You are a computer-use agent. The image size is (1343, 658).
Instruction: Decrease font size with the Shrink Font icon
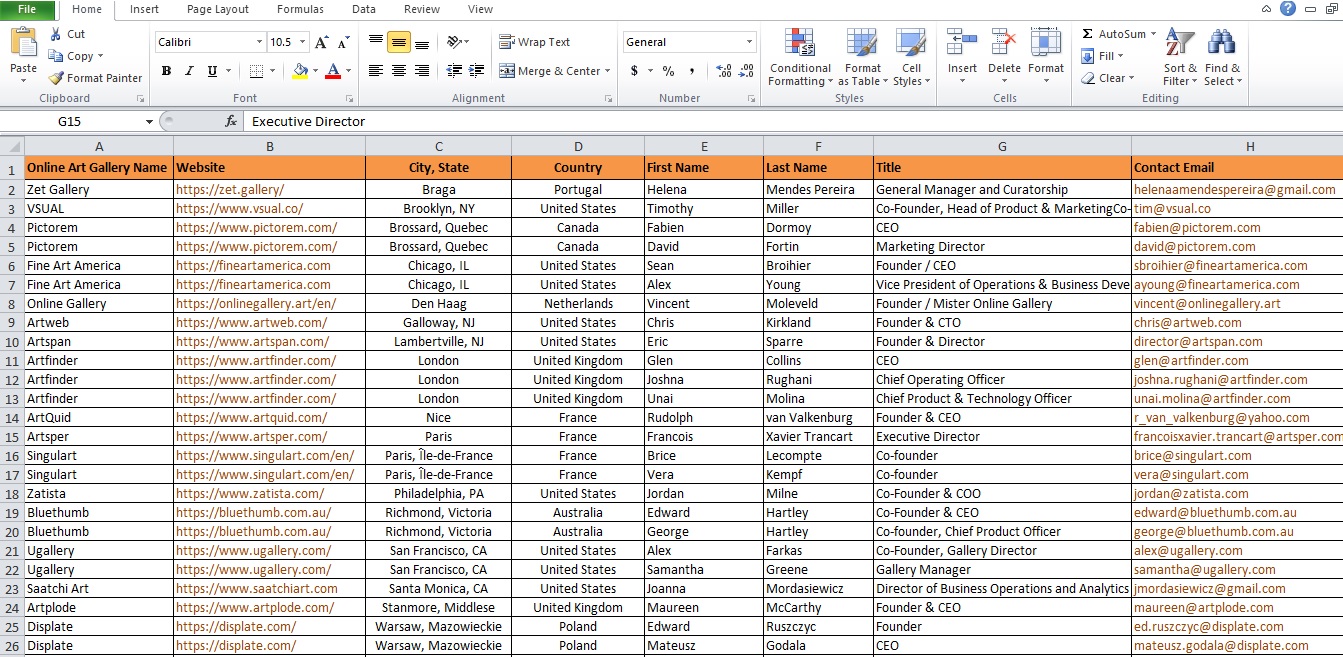[x=343, y=42]
